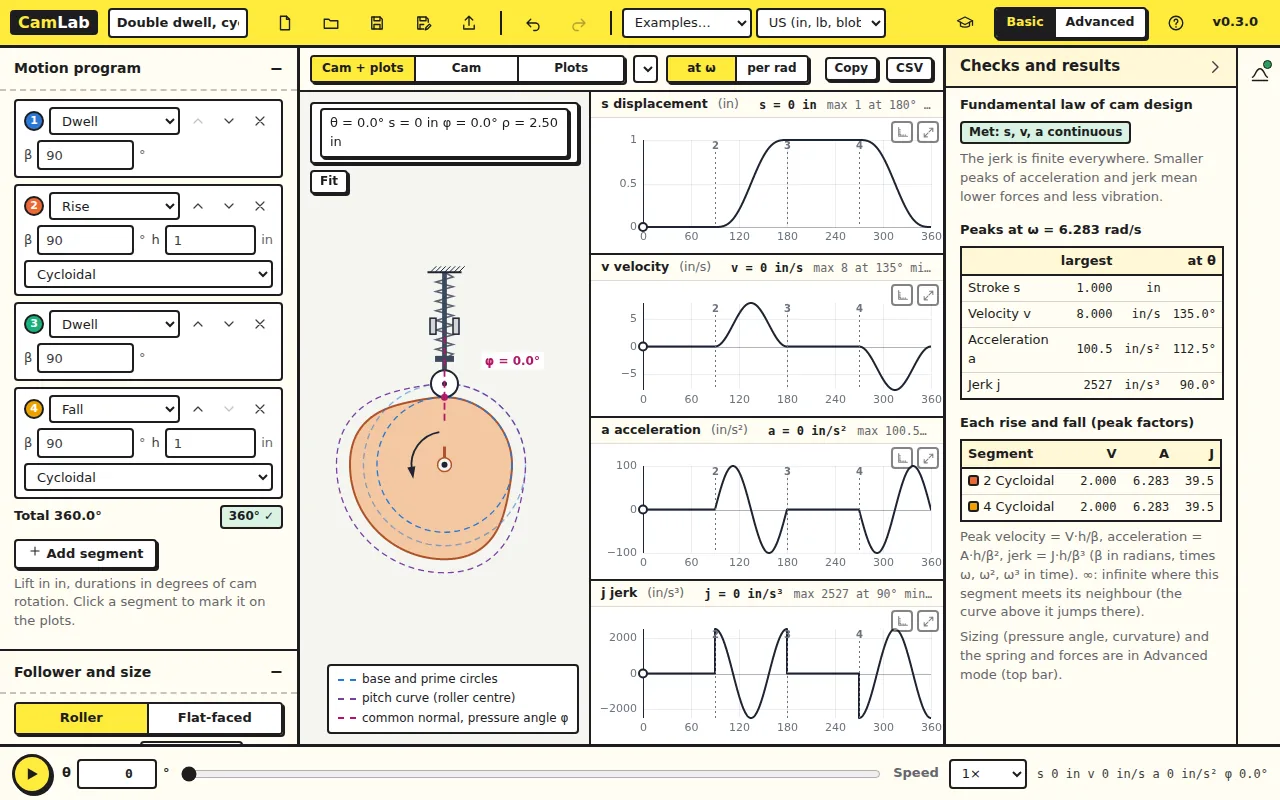Screen dimensions: 1280x800
Task: Collapse the Motion program panel
Action: coord(276,69)
